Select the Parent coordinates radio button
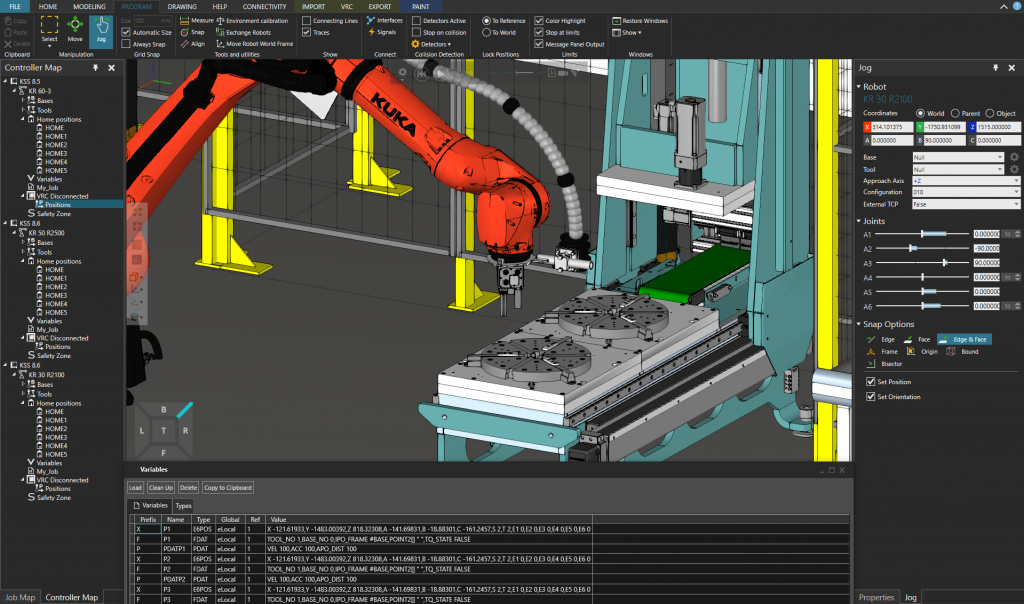 [x=955, y=113]
